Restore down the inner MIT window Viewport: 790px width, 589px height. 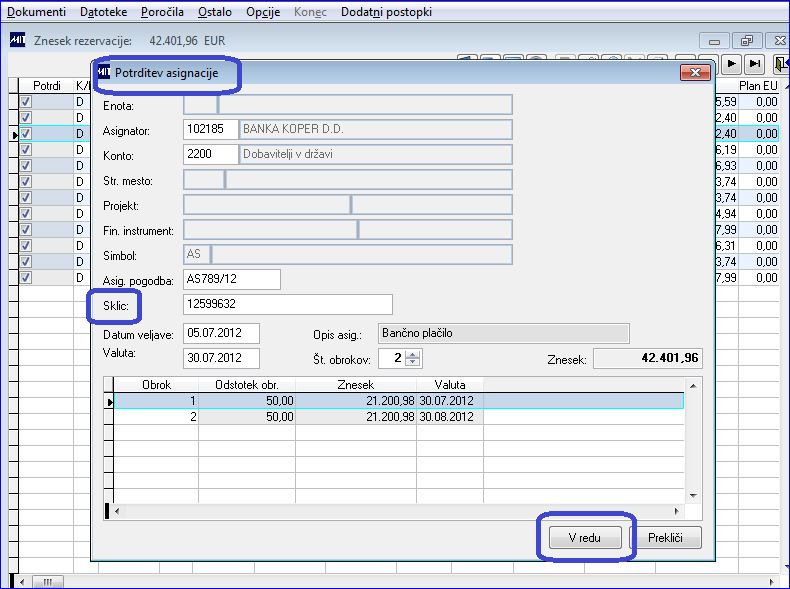747,41
